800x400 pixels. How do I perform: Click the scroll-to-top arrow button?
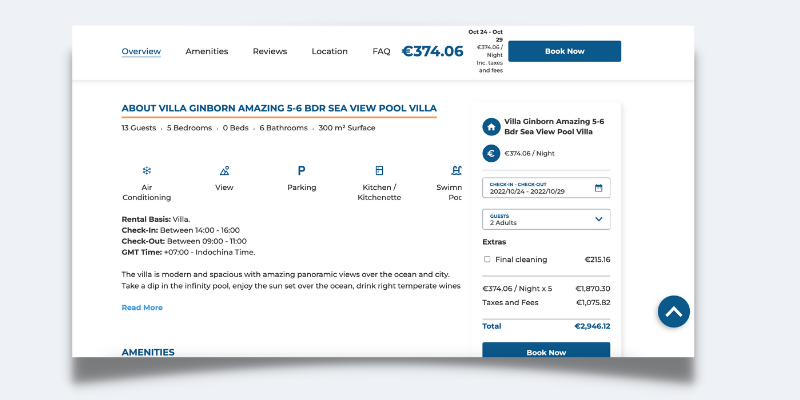[x=673, y=311]
